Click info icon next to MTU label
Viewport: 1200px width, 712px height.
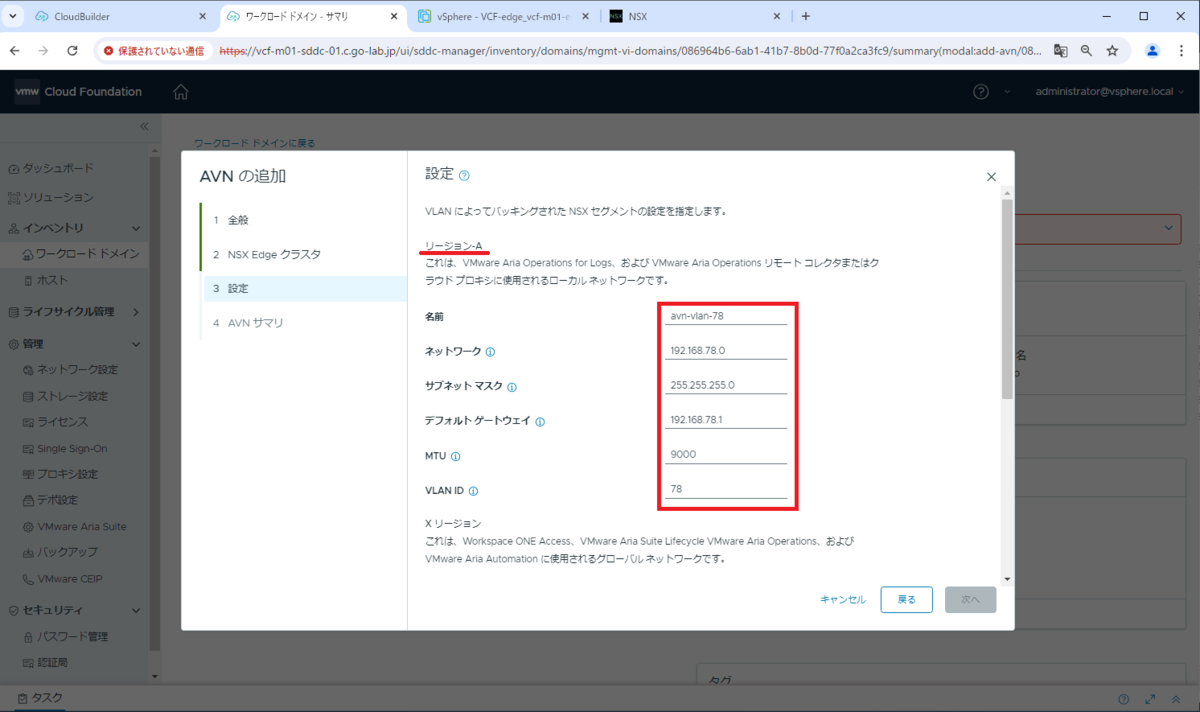tap(455, 457)
